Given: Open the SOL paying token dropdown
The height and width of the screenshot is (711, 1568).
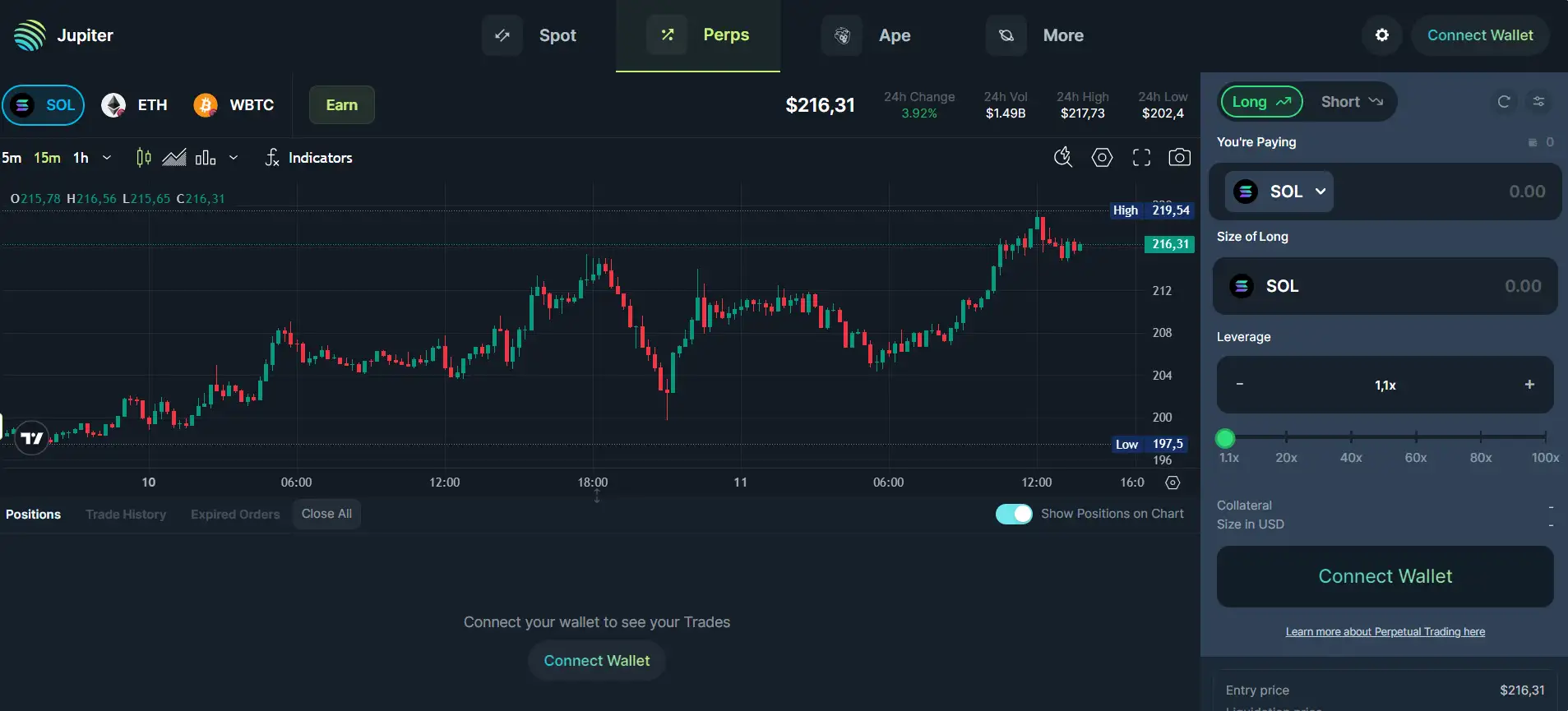Looking at the screenshot, I should click(1279, 192).
